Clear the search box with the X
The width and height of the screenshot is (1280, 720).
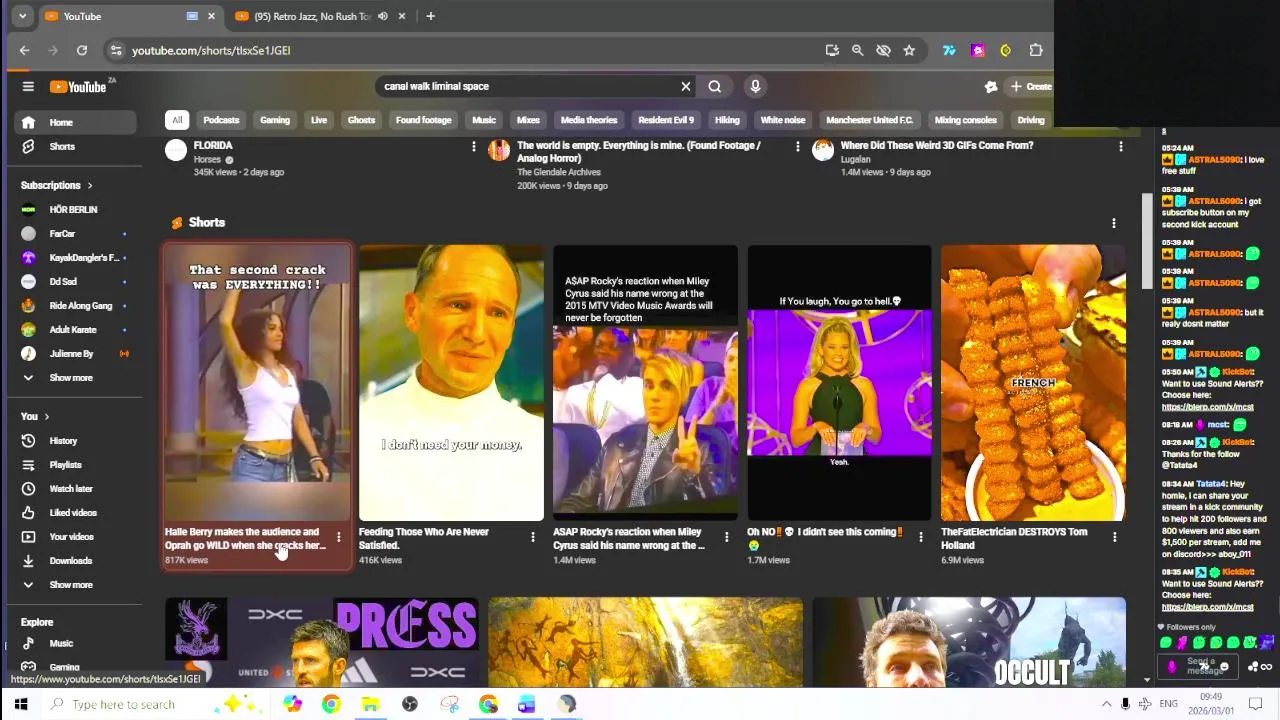tap(686, 87)
